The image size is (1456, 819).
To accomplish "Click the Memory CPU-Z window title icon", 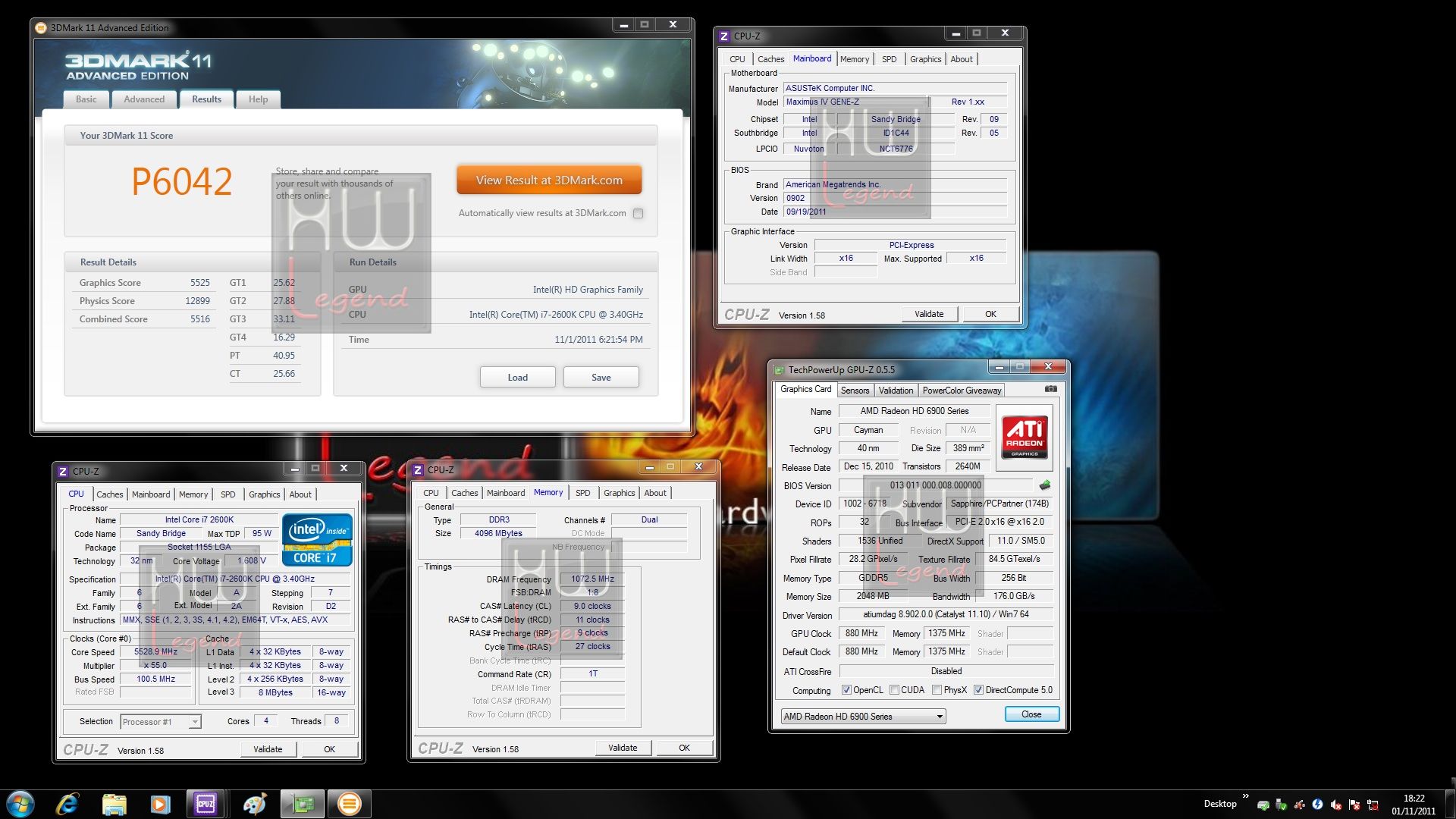I will [418, 470].
